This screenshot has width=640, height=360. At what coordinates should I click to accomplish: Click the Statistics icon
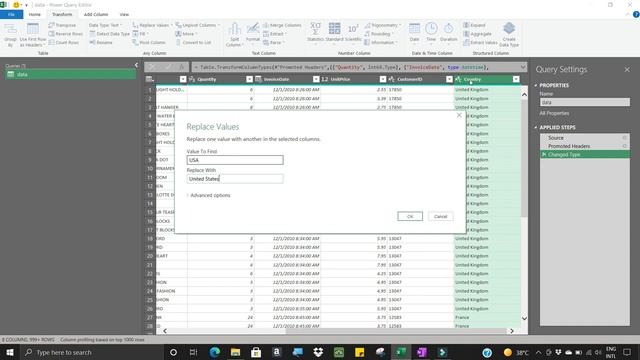pyautogui.click(x=315, y=33)
